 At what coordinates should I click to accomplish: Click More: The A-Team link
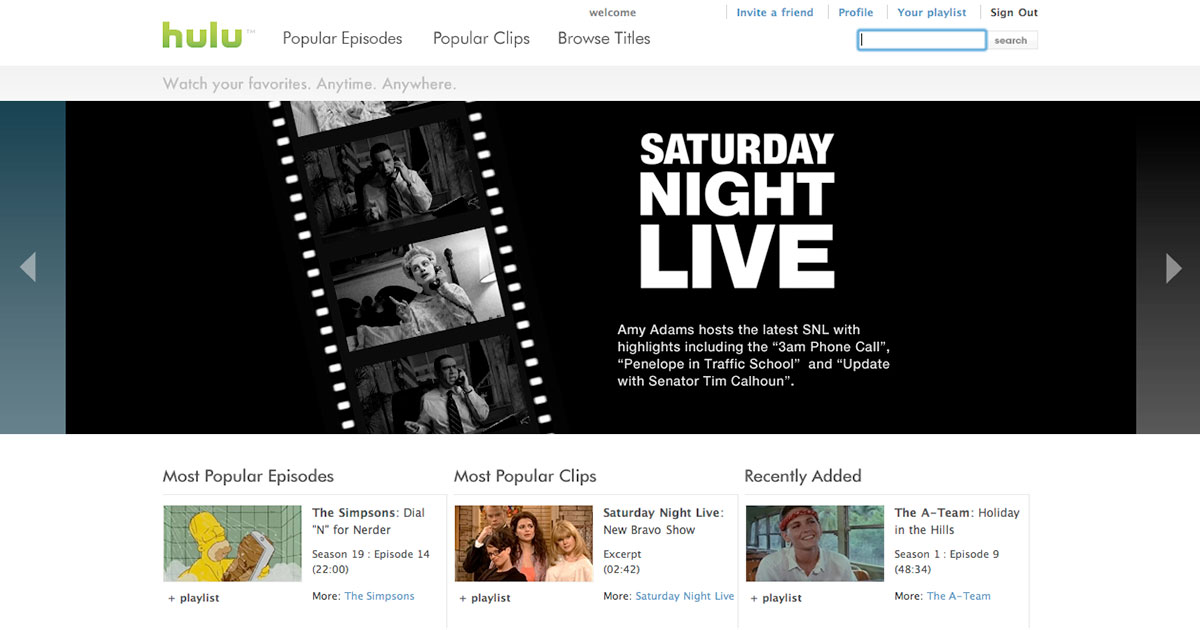[x=958, y=596]
